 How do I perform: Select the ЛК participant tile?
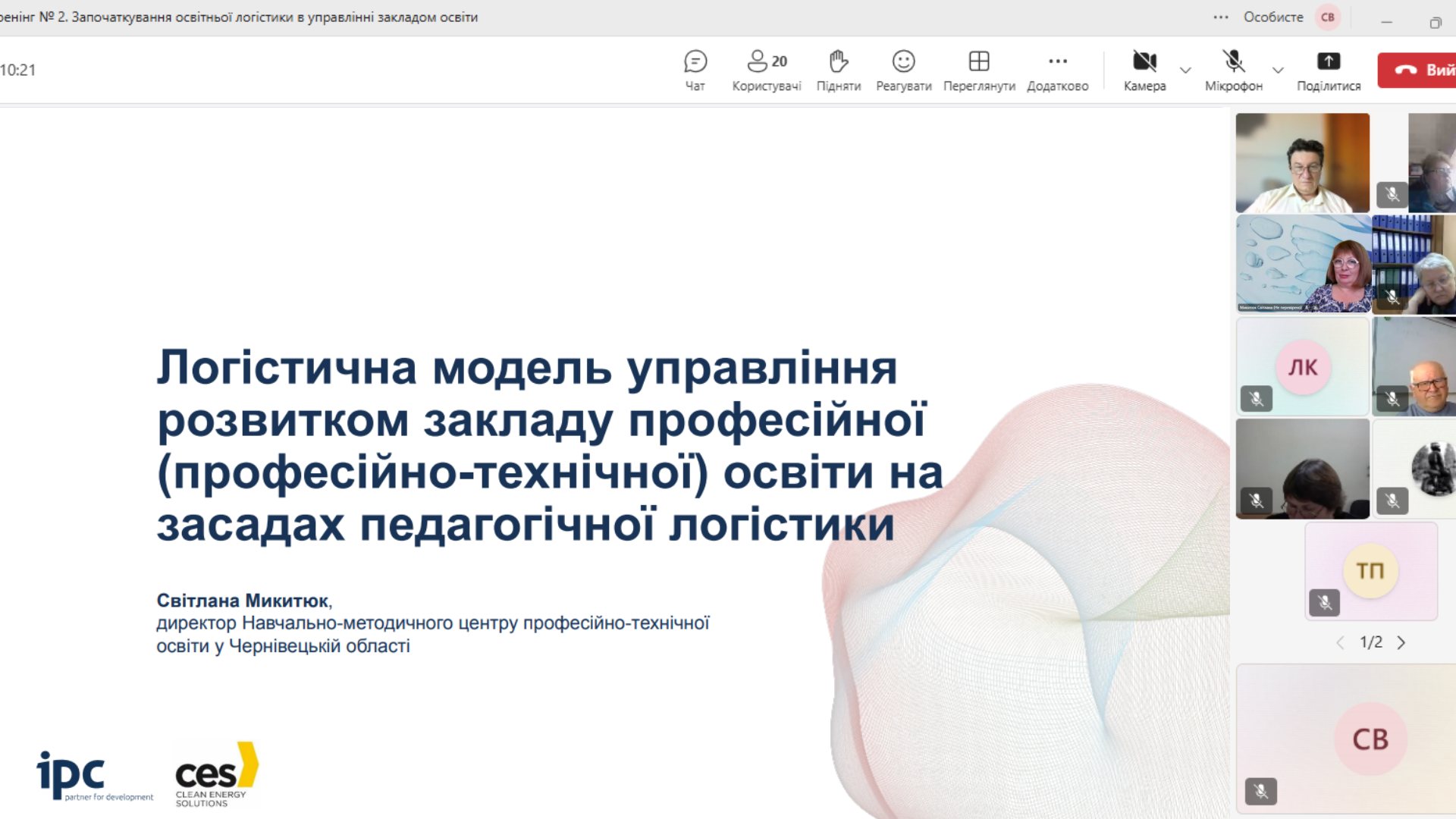pos(1302,367)
